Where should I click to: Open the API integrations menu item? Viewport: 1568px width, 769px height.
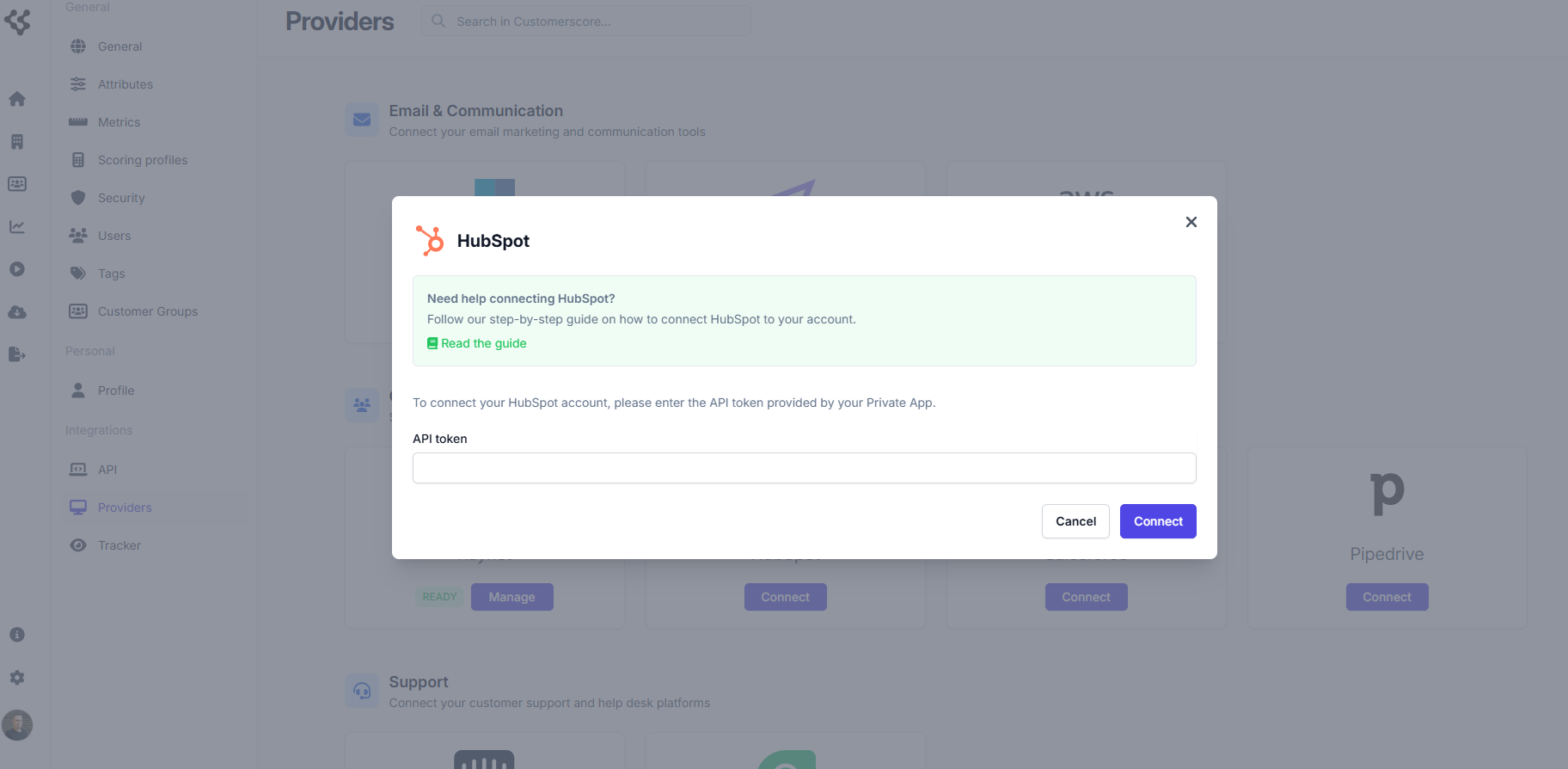click(x=107, y=470)
